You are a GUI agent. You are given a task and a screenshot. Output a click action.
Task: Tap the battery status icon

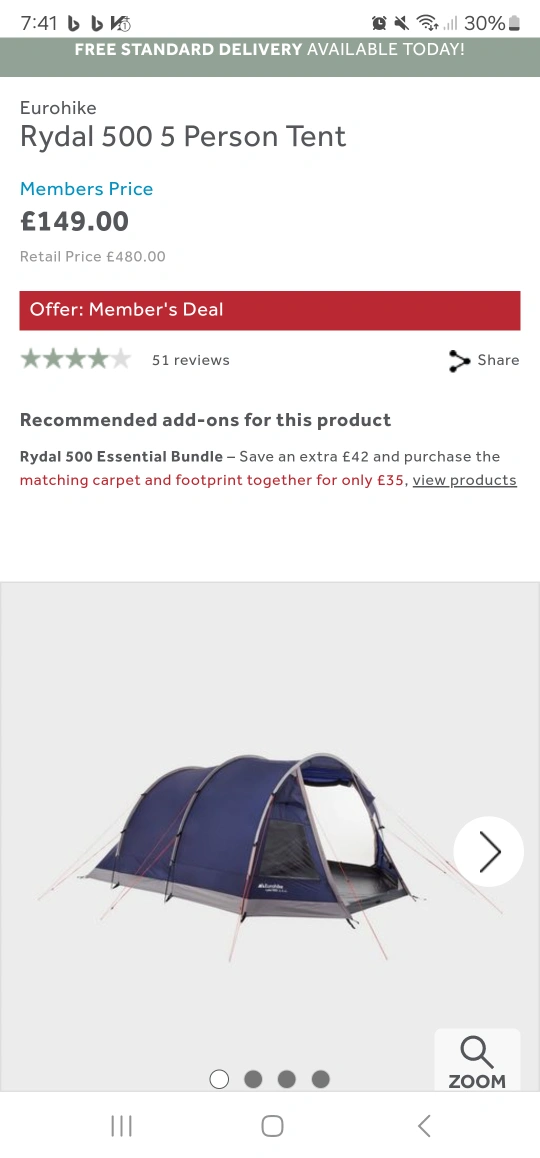pyautogui.click(x=514, y=24)
